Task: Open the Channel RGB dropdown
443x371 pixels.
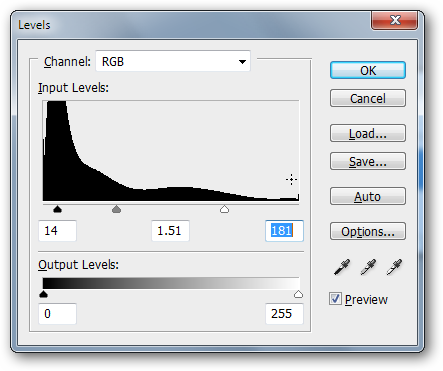Action: coord(173,61)
